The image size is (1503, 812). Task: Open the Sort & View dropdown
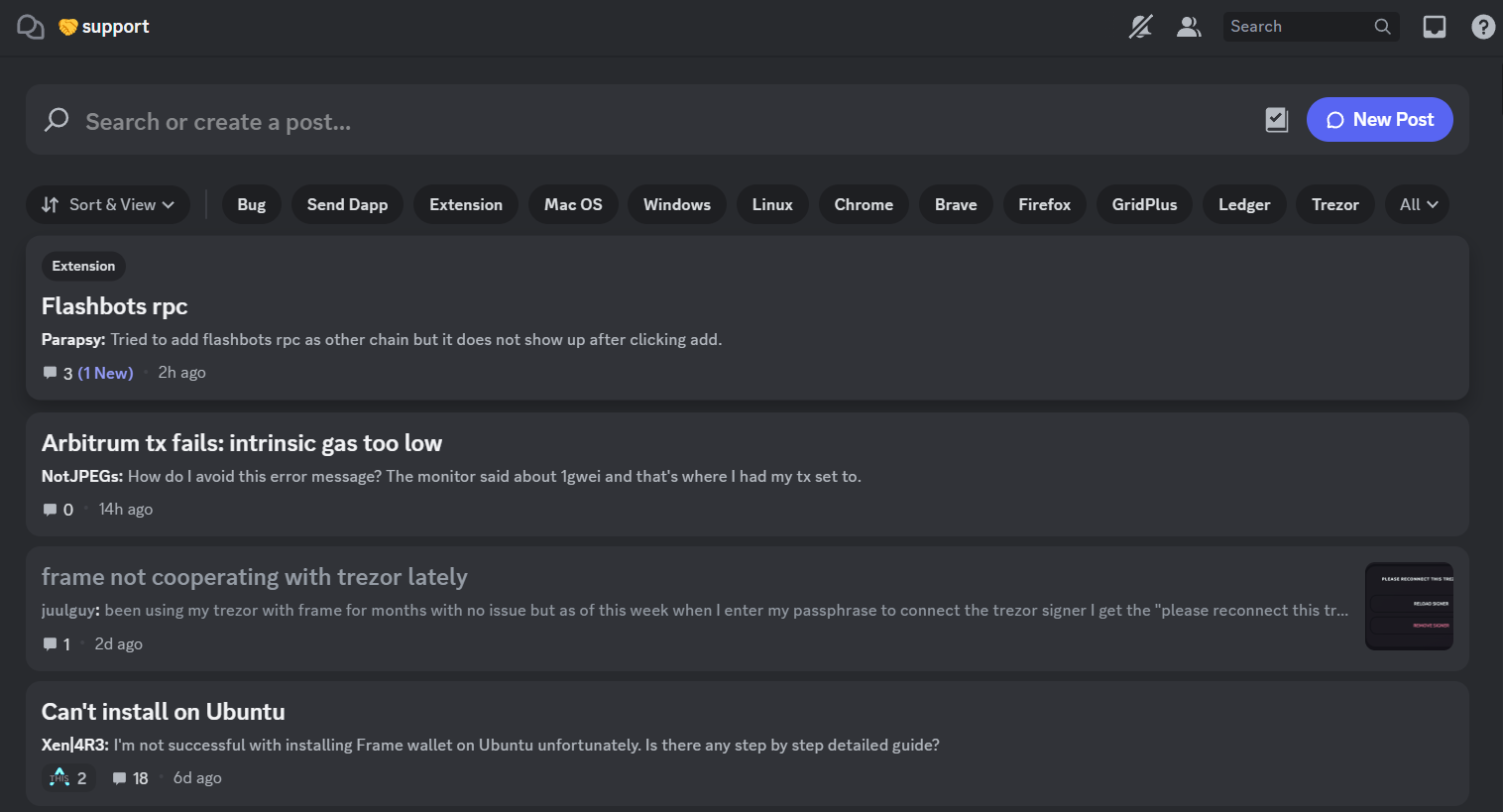tap(108, 204)
